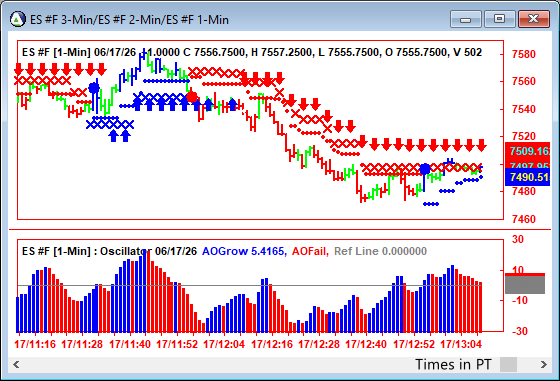Maximize the ES #F chart window
560x381 pixels.
[x=500, y=19]
